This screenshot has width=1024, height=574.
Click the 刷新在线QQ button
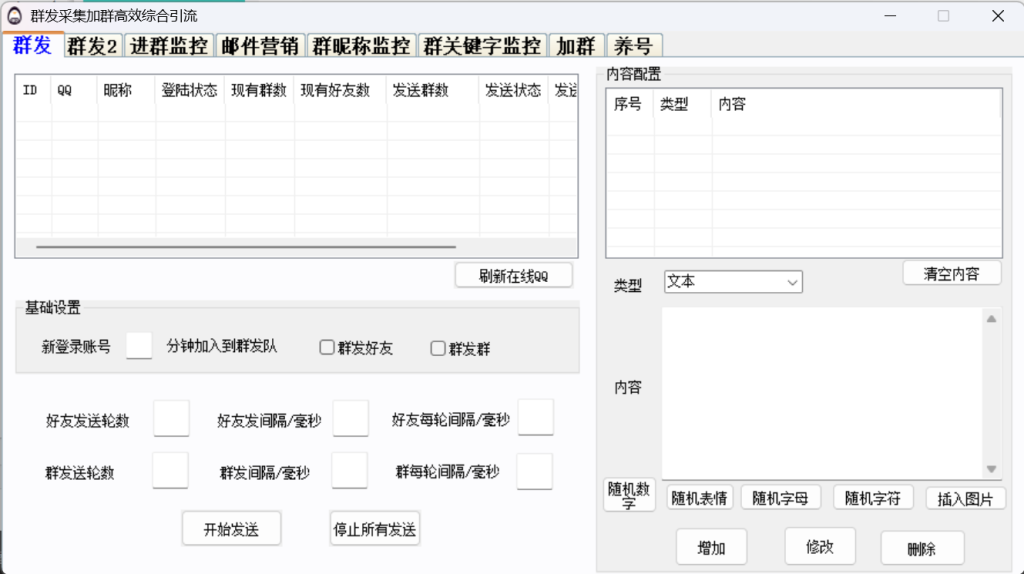pos(513,276)
